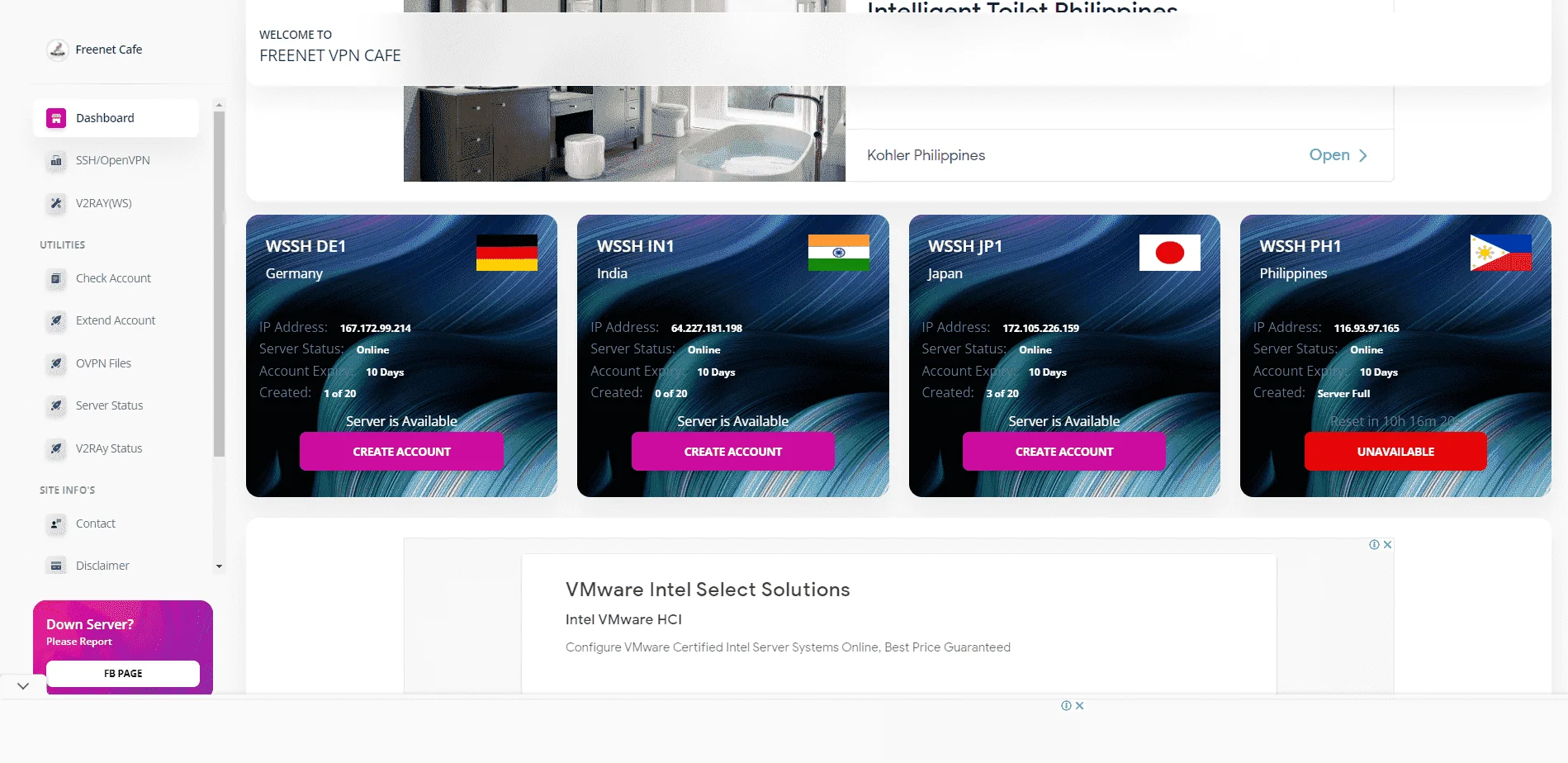Screen dimensions: 1568x763
Task: Open the Dashboard menu item
Action: pos(116,118)
